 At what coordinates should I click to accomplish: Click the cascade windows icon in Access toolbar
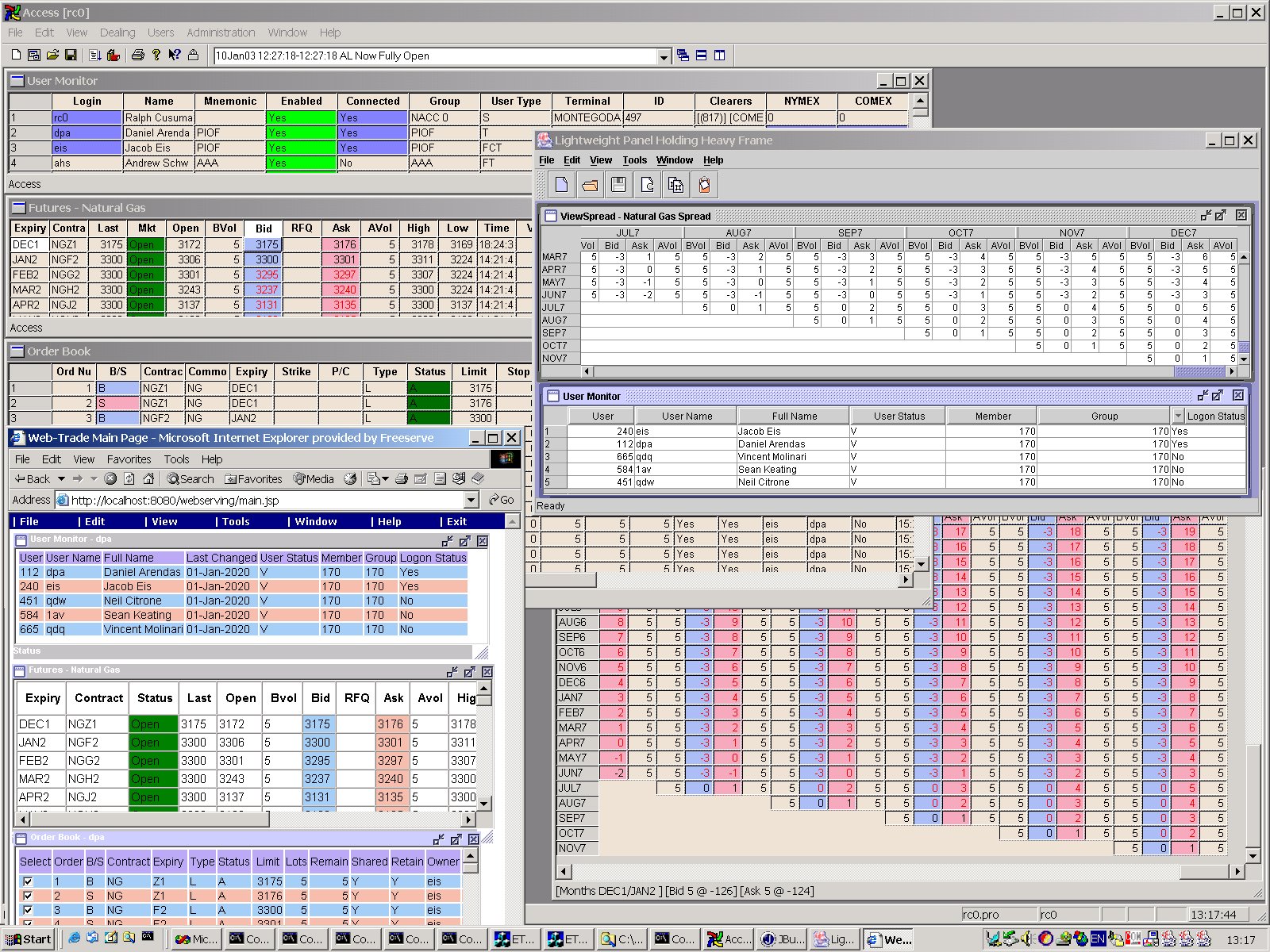coord(683,56)
